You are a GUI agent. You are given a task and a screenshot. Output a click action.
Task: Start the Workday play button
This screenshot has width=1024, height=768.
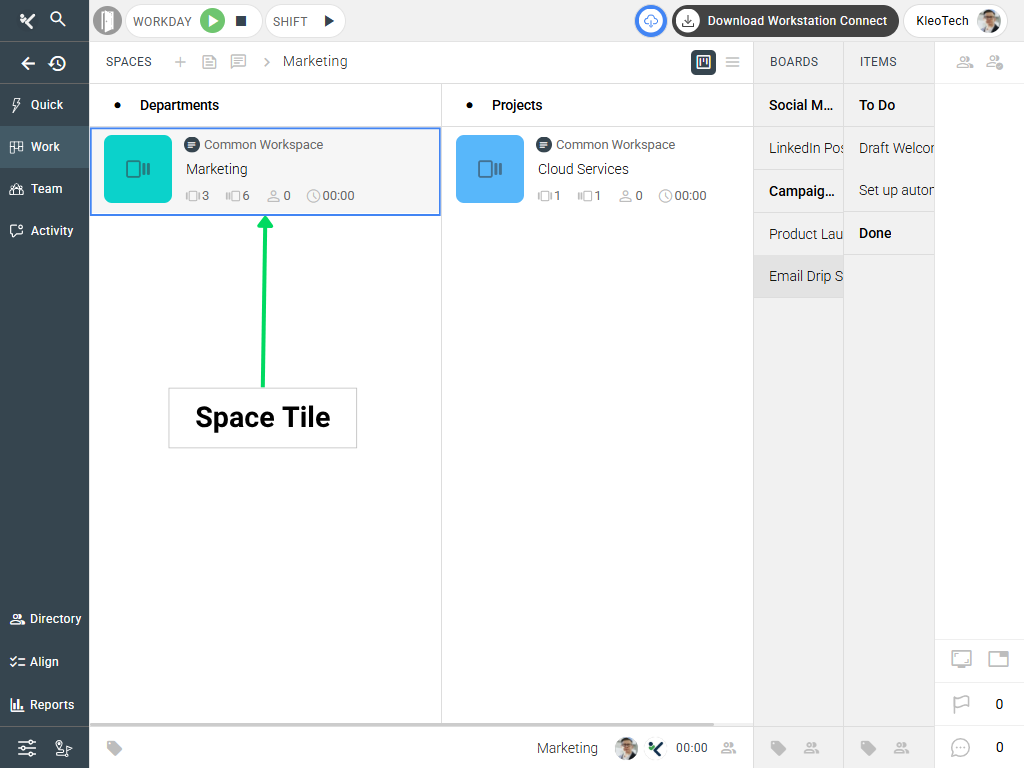click(x=212, y=21)
